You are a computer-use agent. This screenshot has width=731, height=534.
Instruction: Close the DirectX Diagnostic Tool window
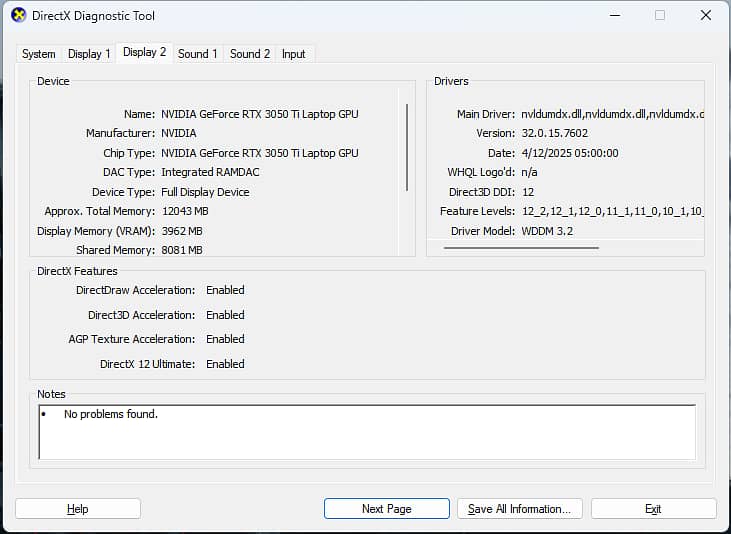(706, 15)
